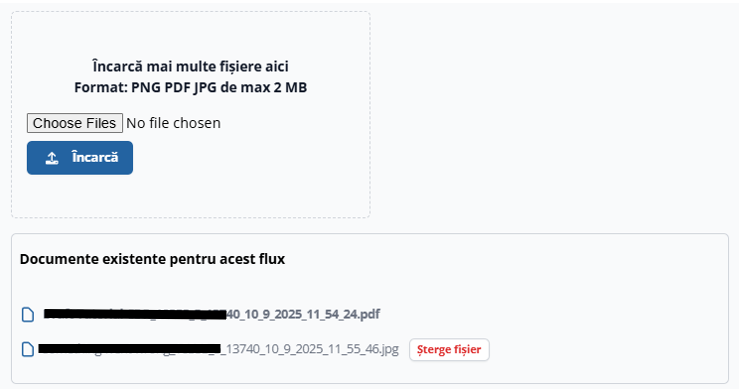This screenshot has width=740, height=389.
Task: Delete the JPG with Șterge fișier
Action: point(449,350)
